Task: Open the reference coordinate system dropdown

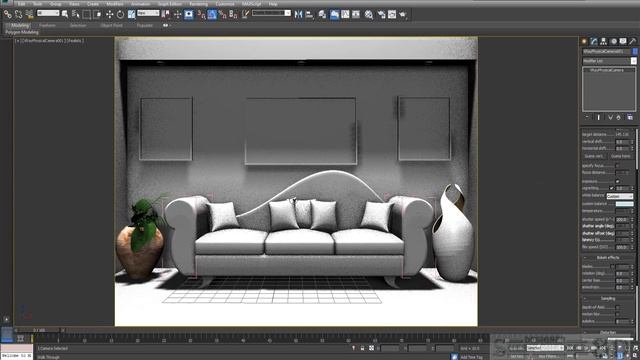Action: point(148,13)
